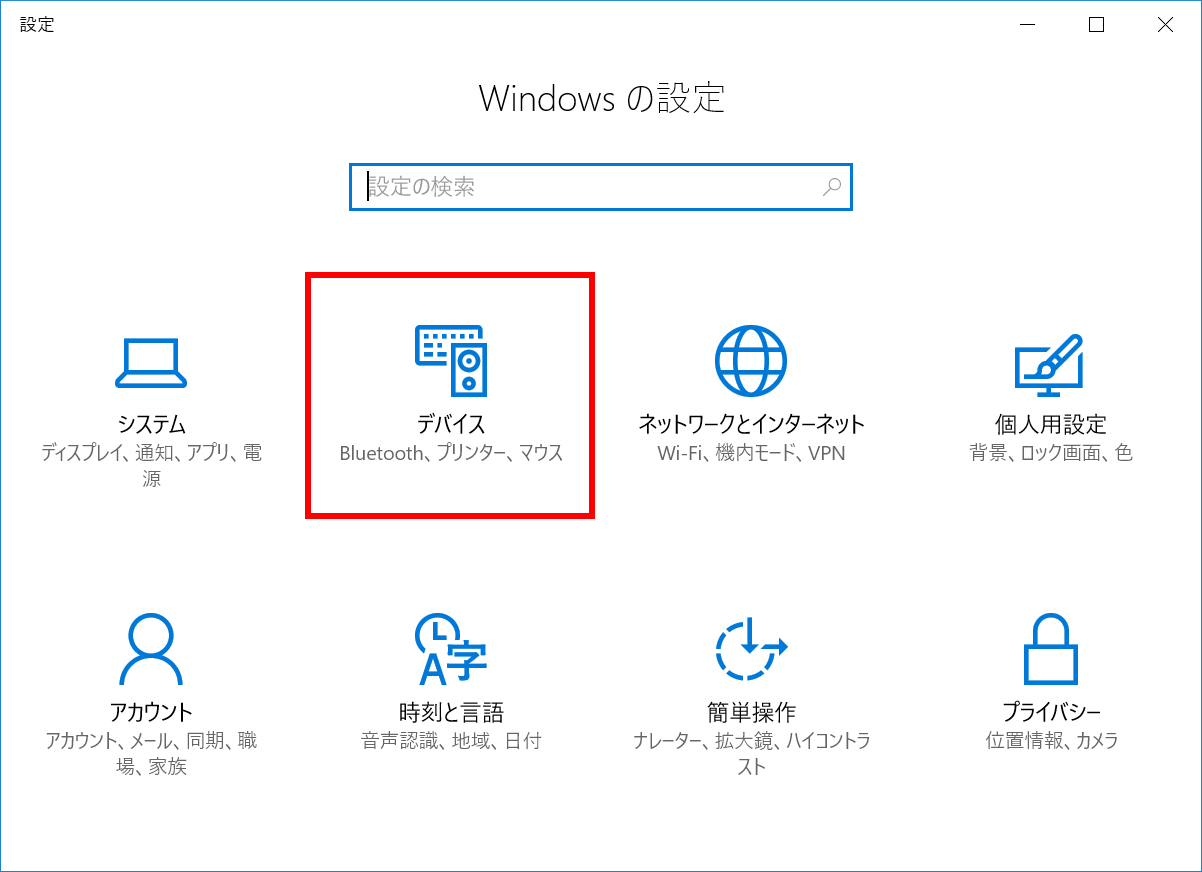
Task: Maximize the 設定 window
Action: 1096,25
